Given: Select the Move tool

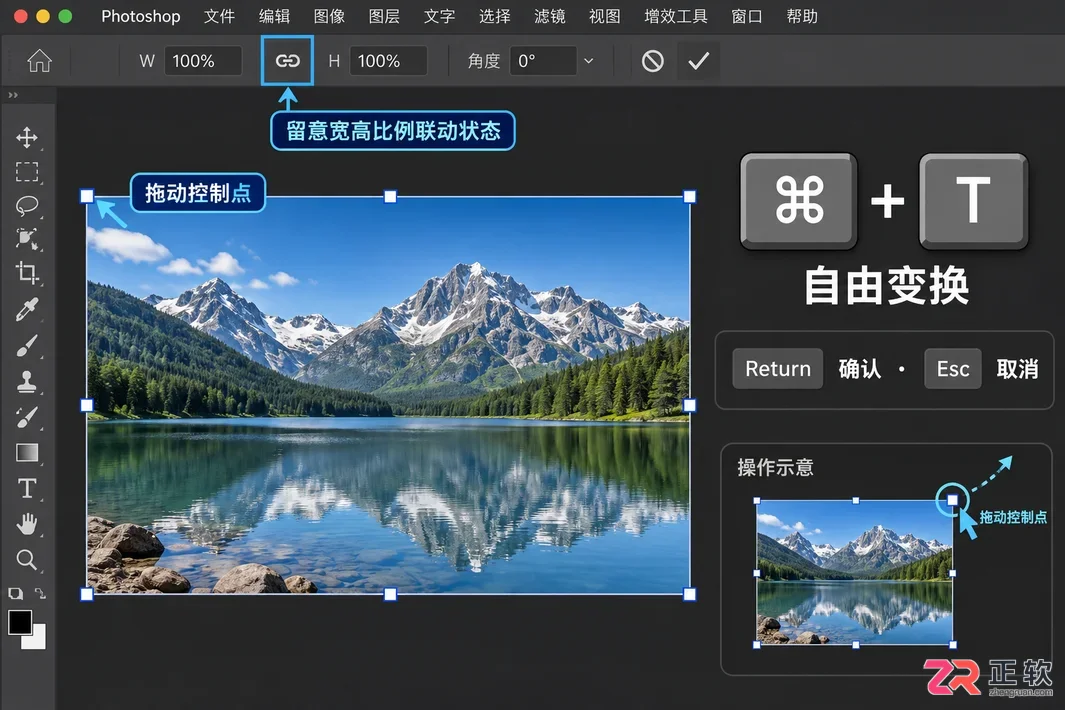Looking at the screenshot, I should tap(26, 137).
